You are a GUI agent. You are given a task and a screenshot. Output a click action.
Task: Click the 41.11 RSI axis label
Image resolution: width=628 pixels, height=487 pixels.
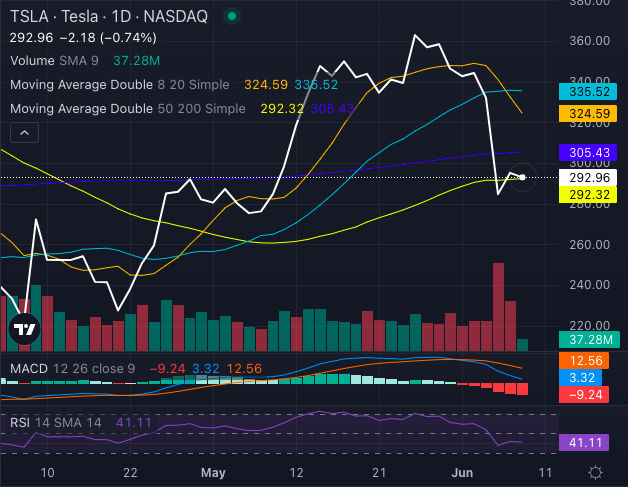click(584, 443)
